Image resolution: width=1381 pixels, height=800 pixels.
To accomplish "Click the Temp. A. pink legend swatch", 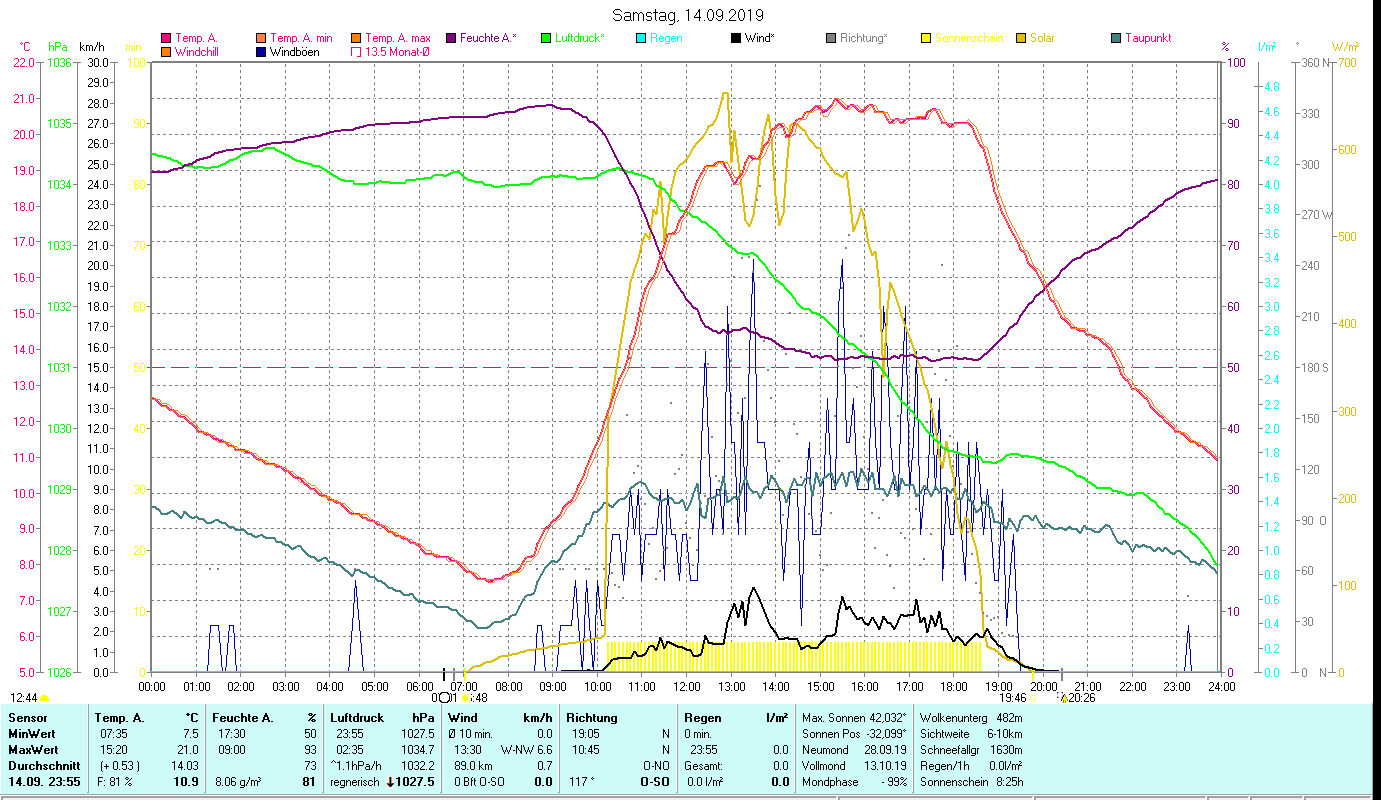I will click(166, 39).
